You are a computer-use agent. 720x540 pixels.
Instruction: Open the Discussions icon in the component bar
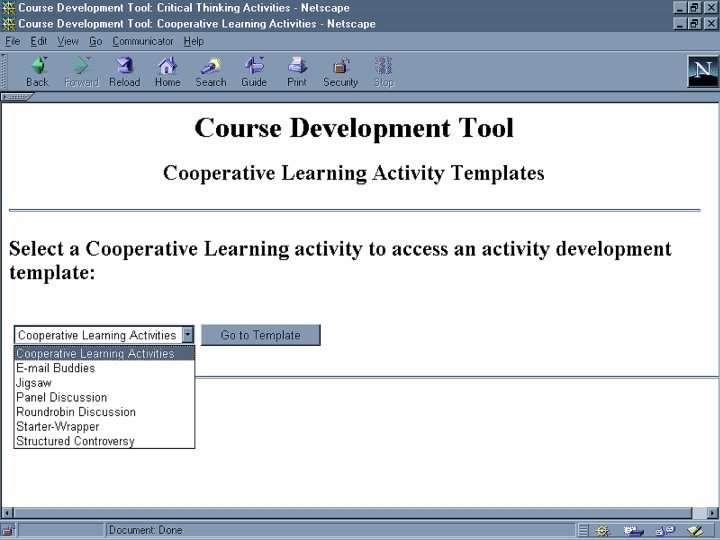(x=665, y=531)
